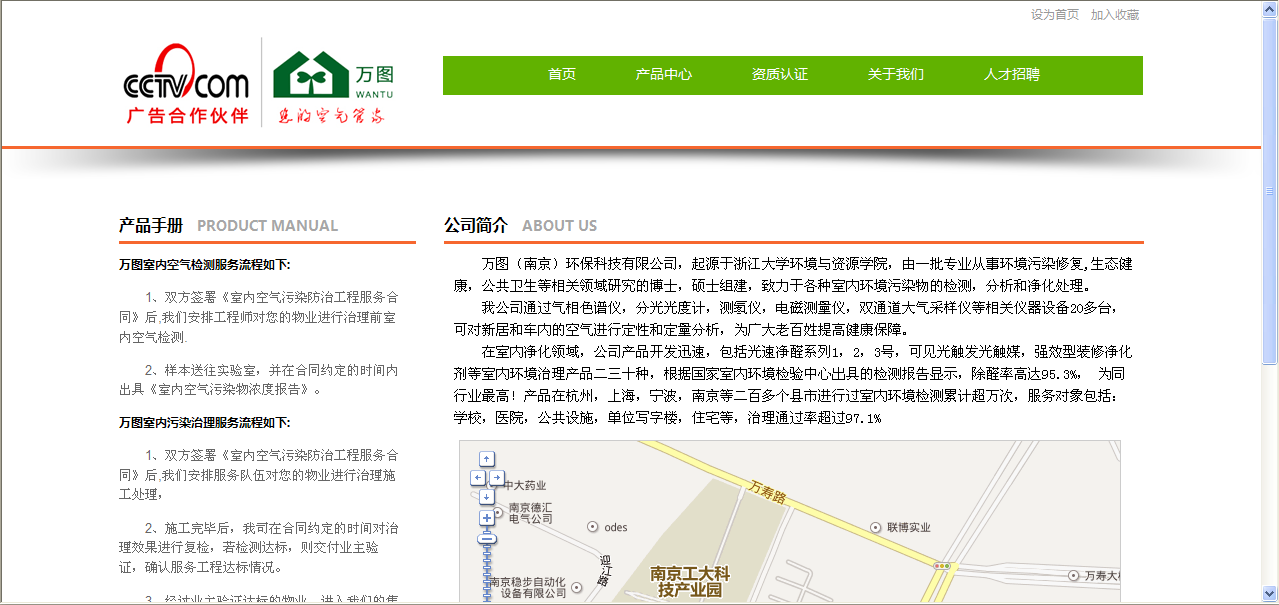Screen dimensions: 1279x605
Task: Click the 联博实业 map marker
Action: [x=876, y=527]
